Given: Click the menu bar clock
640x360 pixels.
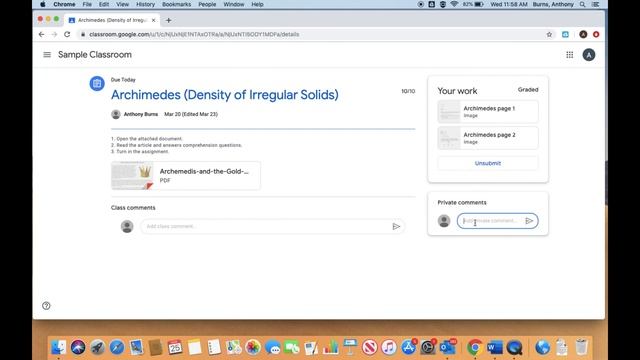Looking at the screenshot, I should pyautogui.click(x=509, y=4).
